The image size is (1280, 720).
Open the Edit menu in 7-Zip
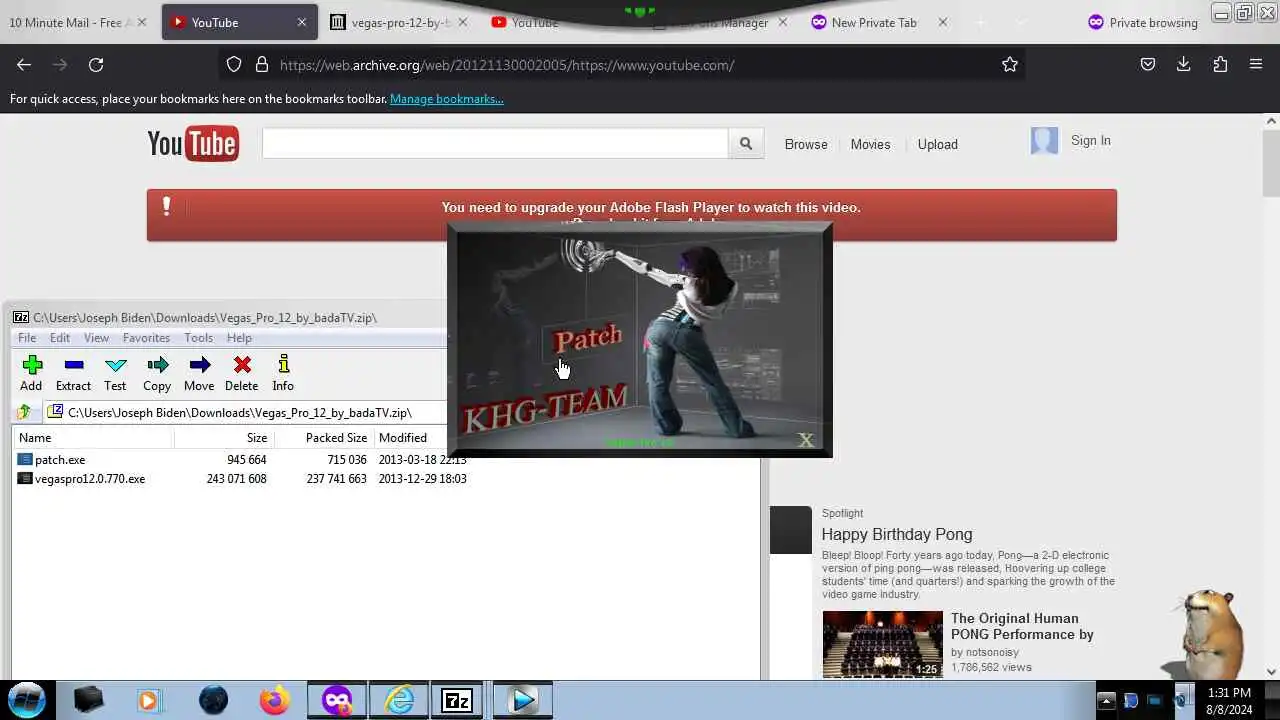60,338
